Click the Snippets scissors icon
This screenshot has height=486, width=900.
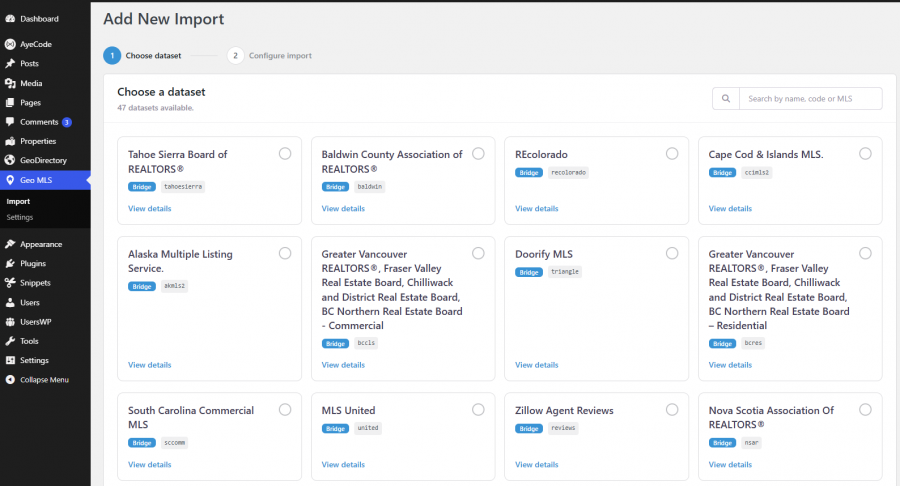pos(10,283)
